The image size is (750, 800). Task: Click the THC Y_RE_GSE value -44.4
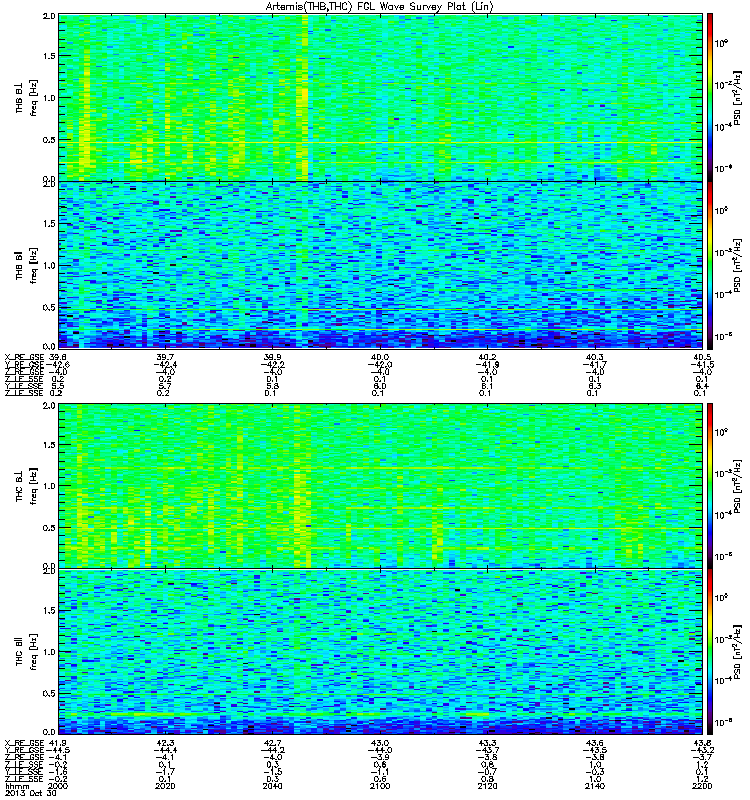pyautogui.click(x=165, y=750)
